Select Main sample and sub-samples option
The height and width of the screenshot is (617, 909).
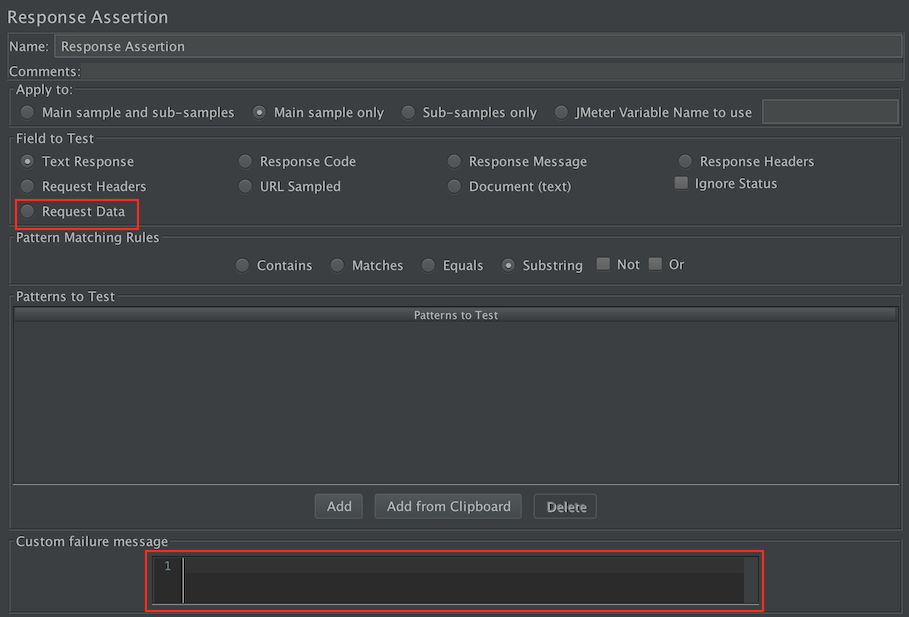[28, 113]
